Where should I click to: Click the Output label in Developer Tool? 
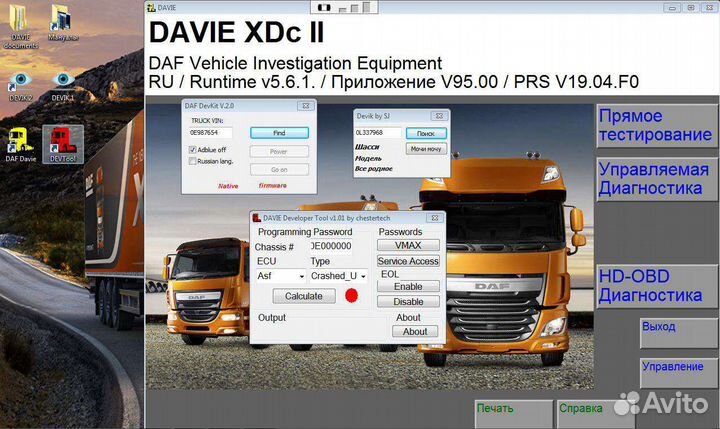[272, 317]
